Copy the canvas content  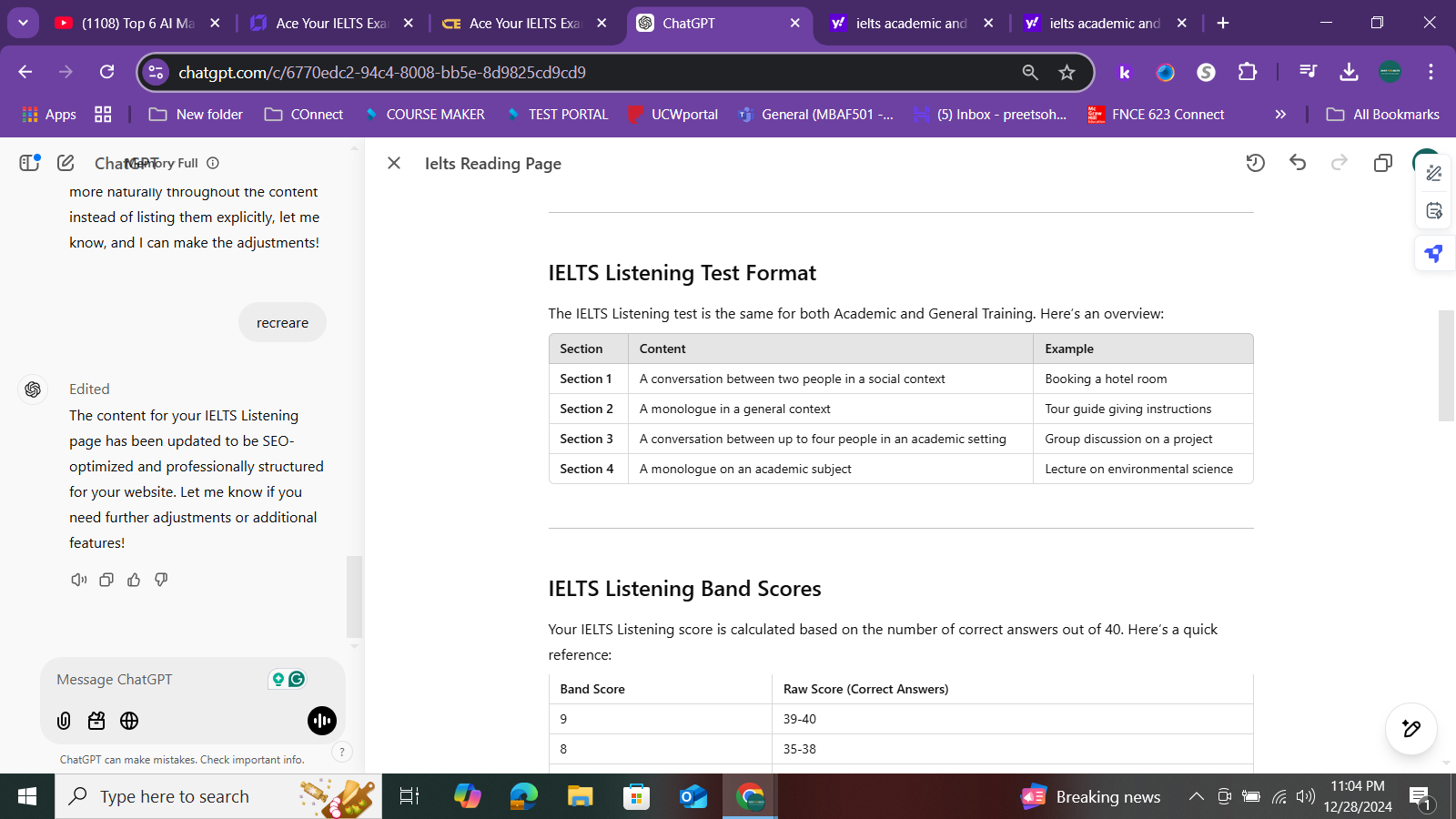1383,163
